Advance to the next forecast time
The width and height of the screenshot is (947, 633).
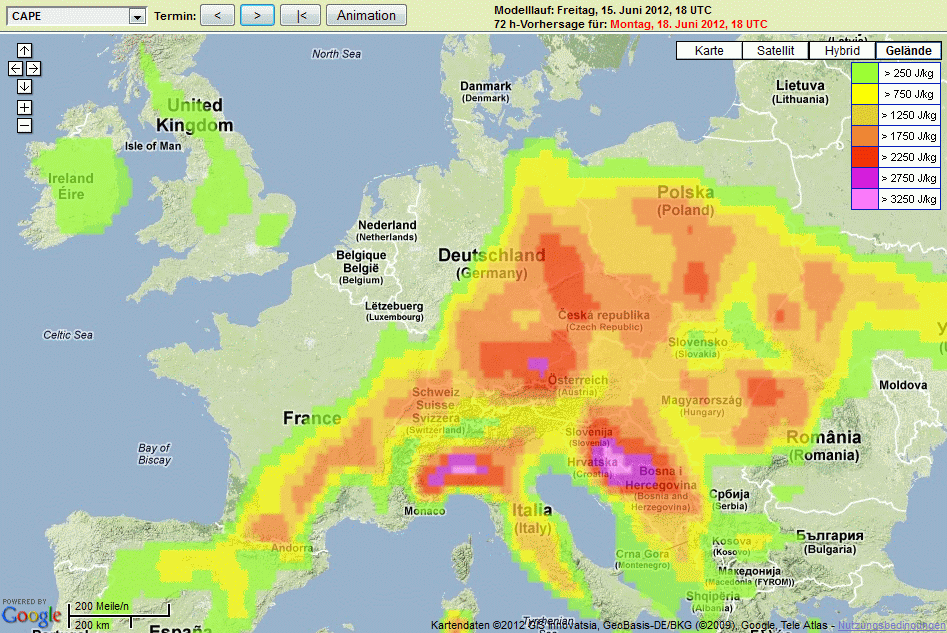point(257,15)
